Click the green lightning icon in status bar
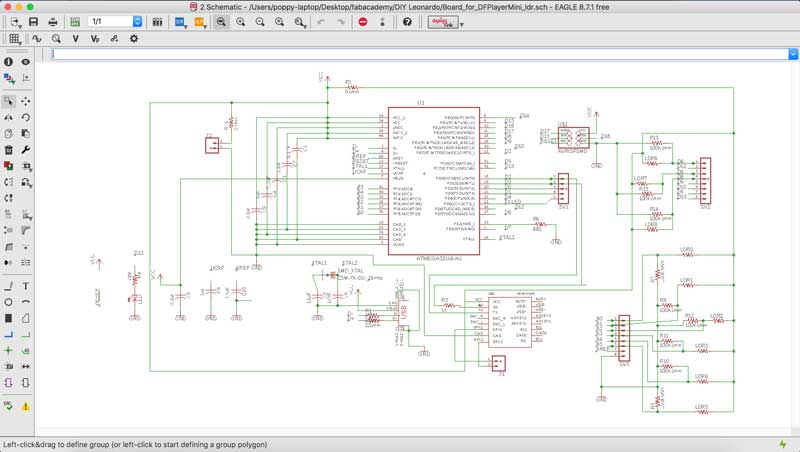The height and width of the screenshot is (452, 800). pyautogui.click(x=783, y=444)
